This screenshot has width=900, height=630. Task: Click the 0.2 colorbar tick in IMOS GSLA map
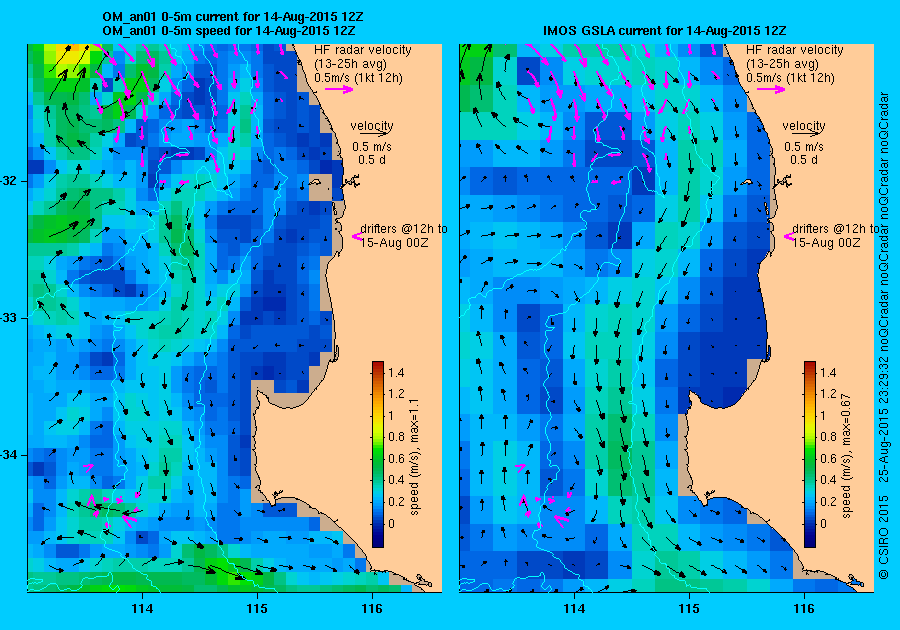click(x=828, y=502)
